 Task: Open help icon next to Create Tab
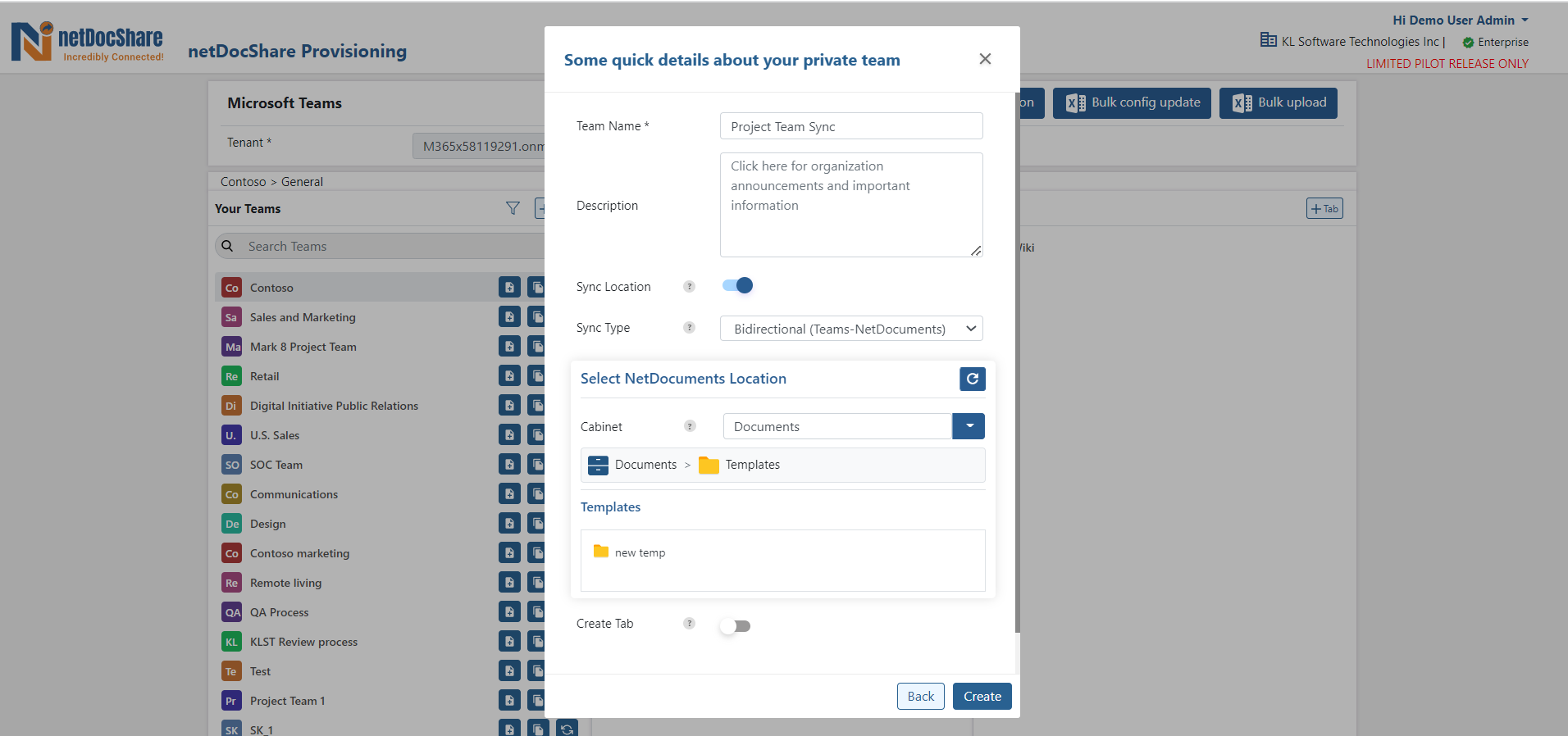click(689, 623)
